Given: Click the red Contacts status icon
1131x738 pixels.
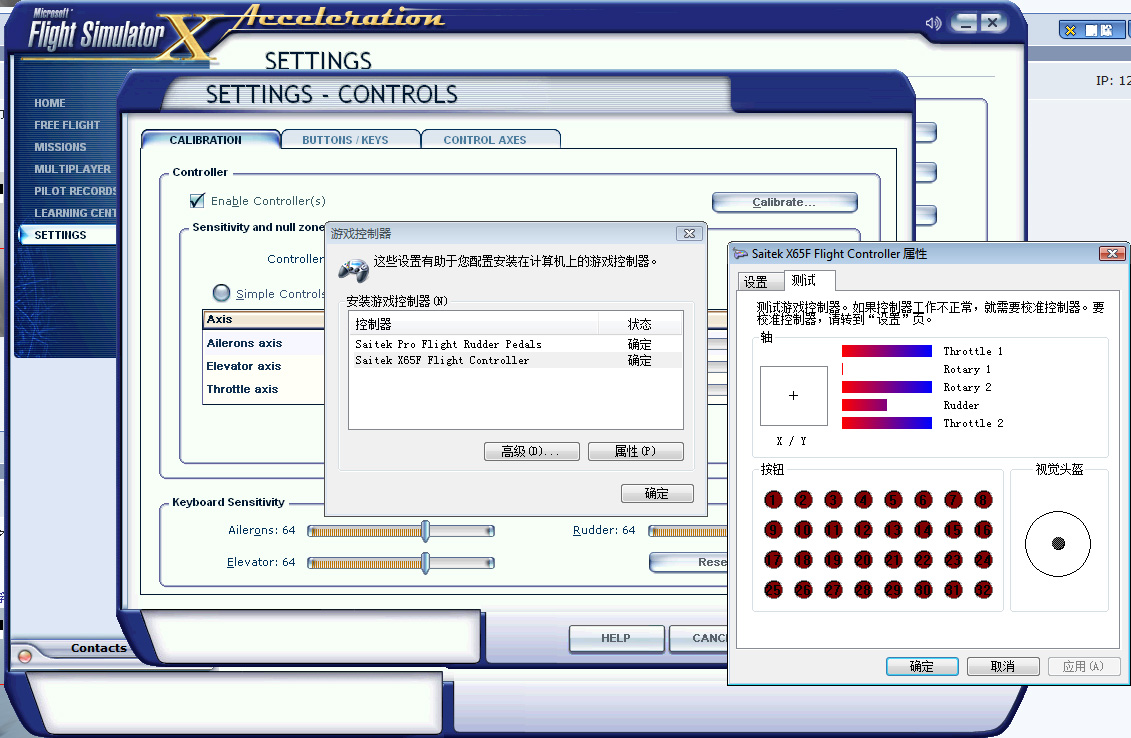Looking at the screenshot, I should coord(25,656).
